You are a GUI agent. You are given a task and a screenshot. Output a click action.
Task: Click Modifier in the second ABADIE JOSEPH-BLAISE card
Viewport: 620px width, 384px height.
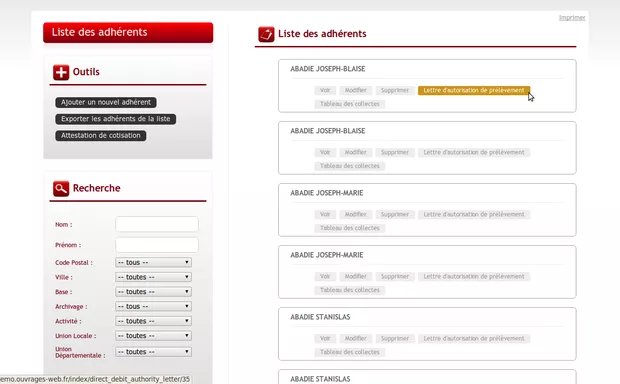(x=355, y=153)
